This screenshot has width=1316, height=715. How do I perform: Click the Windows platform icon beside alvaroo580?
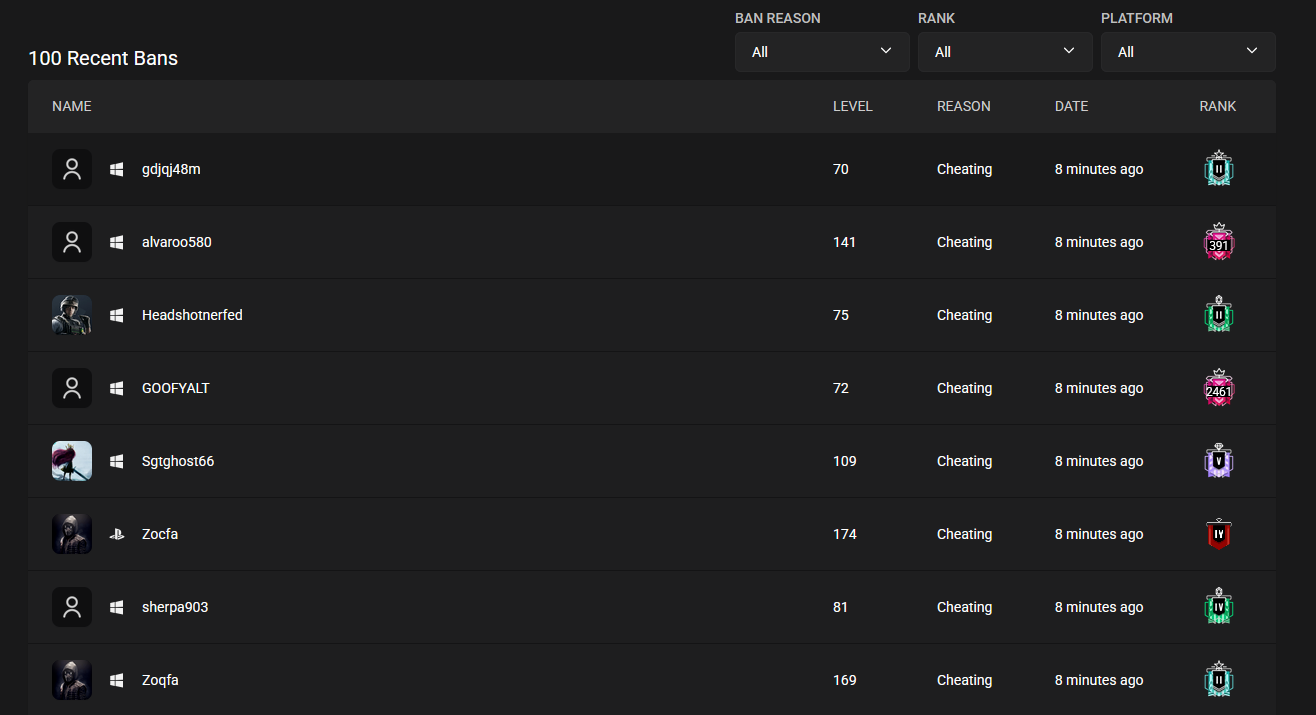117,242
